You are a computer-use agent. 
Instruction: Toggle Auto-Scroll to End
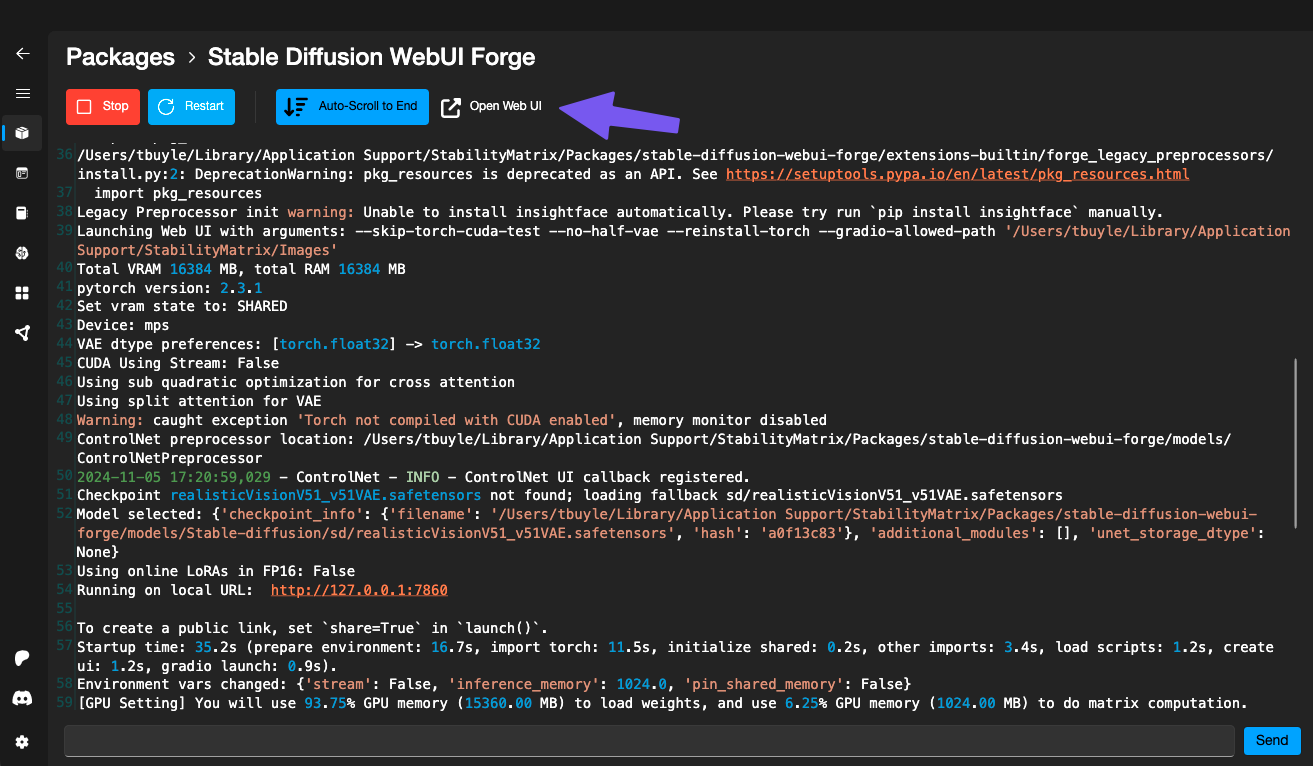pyautogui.click(x=352, y=107)
